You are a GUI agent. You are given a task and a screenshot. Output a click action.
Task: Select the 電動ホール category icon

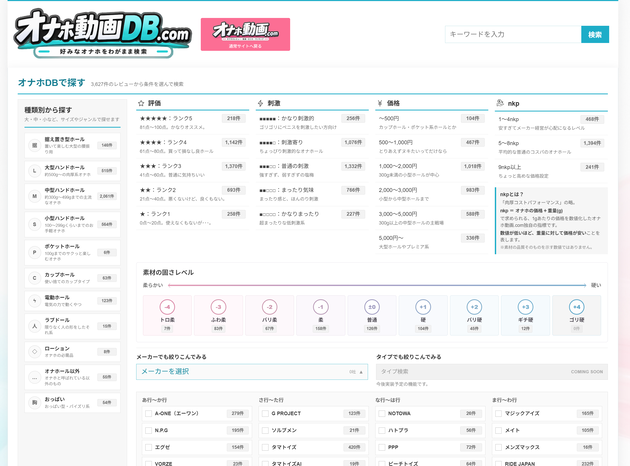35,300
